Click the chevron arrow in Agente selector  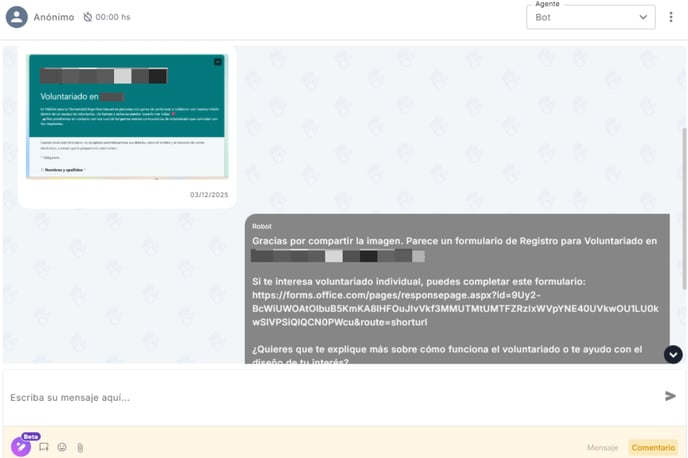pos(643,17)
